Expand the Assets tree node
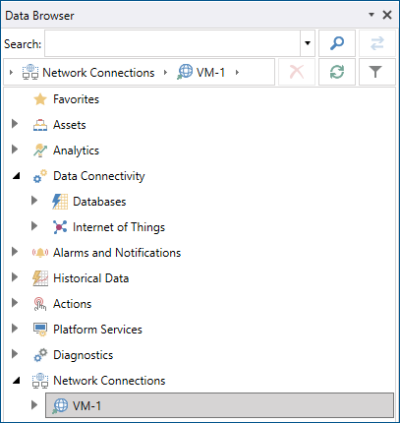Image resolution: width=400 pixels, height=423 pixels. (15, 124)
